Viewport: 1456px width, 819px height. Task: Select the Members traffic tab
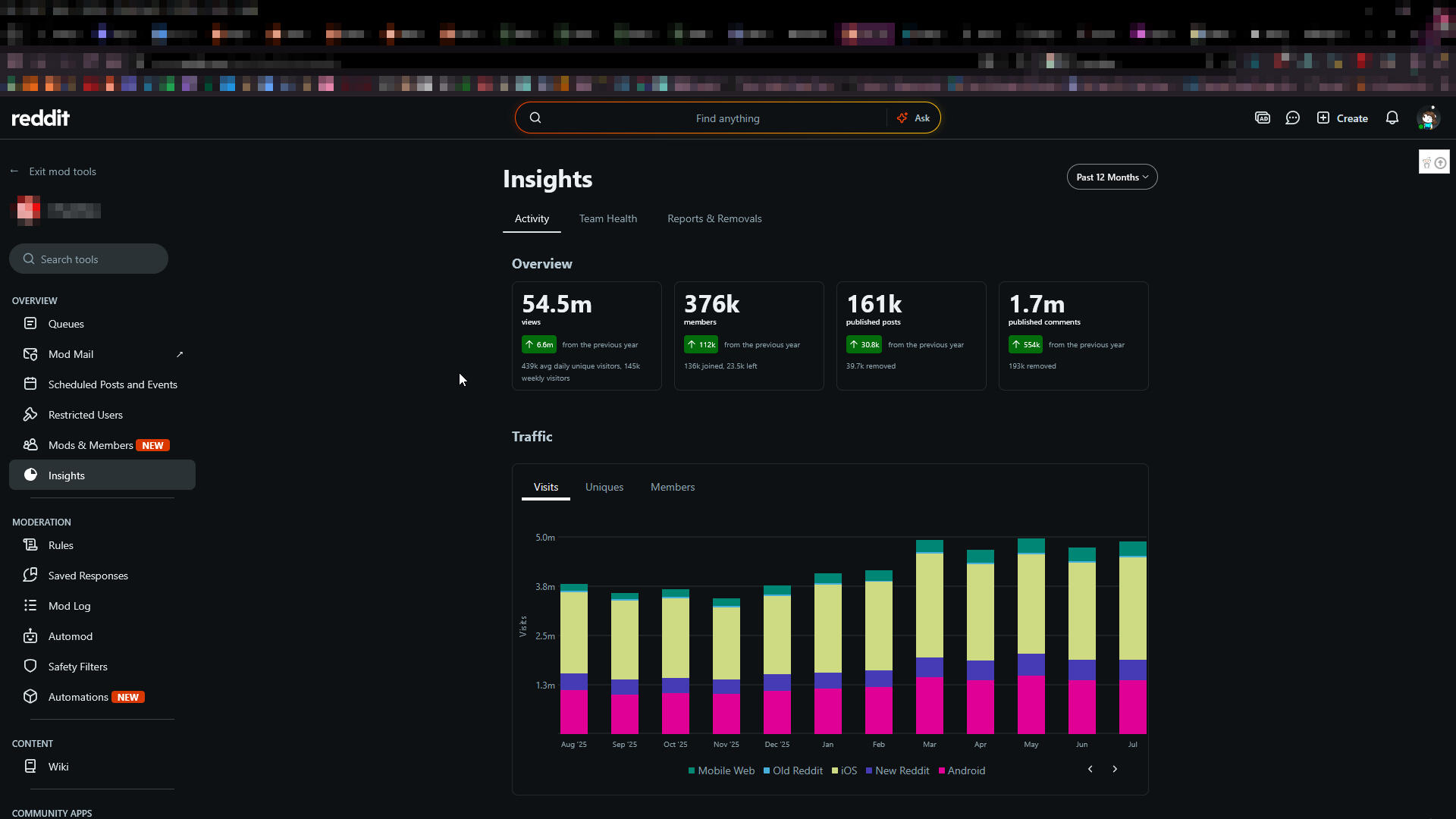coord(673,488)
